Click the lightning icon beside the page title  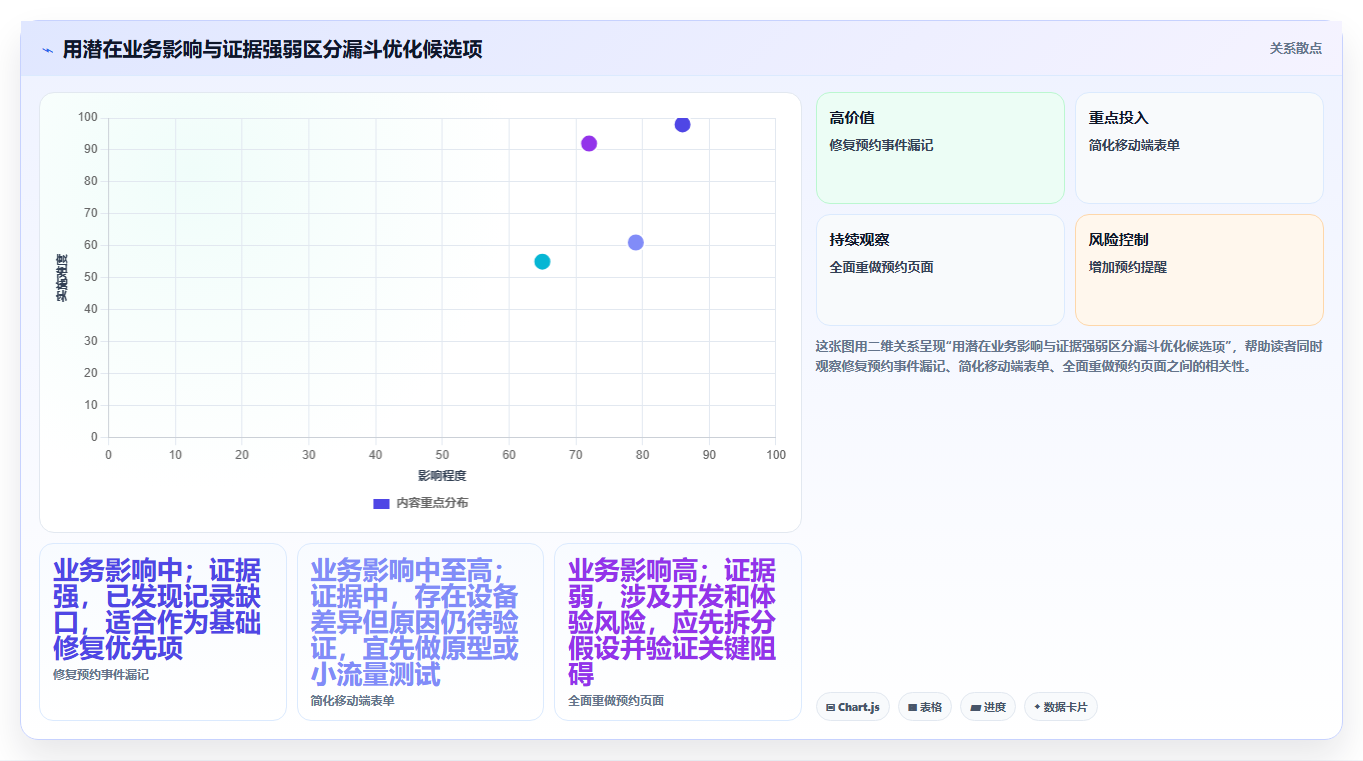point(47,49)
